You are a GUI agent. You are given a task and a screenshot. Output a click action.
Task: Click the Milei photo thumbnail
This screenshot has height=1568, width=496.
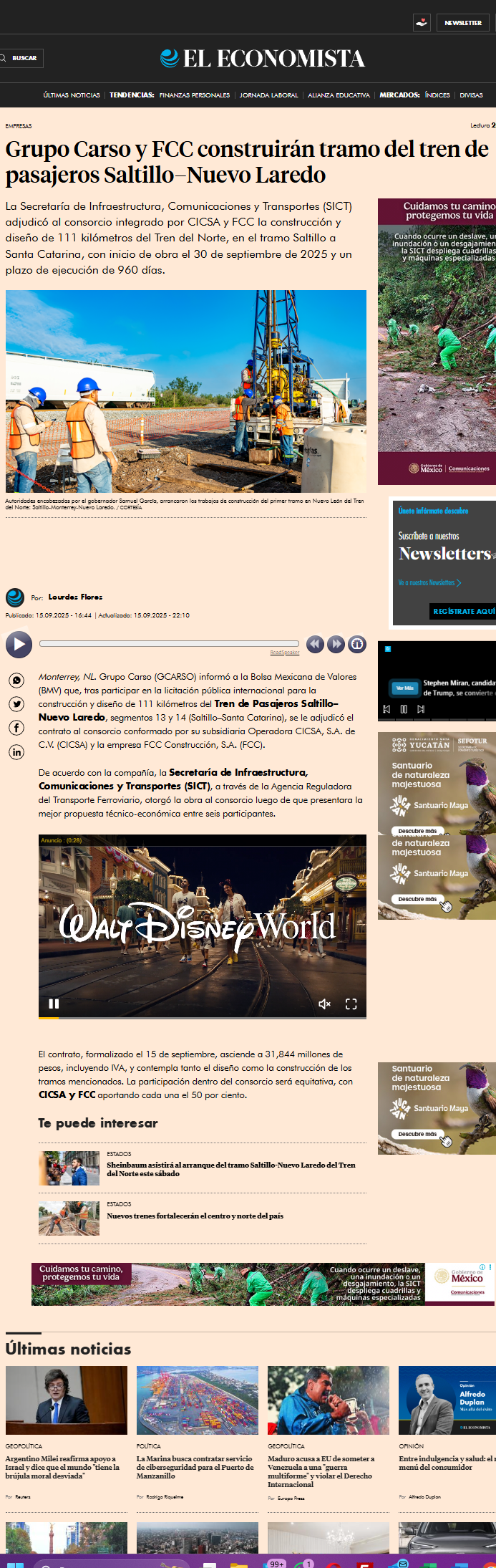67,1400
